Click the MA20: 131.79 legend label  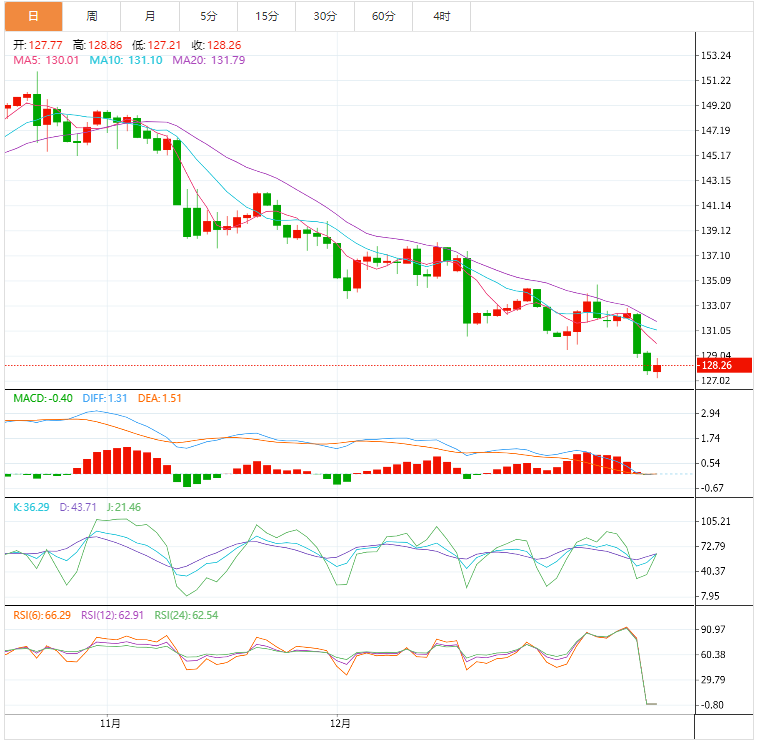point(208,60)
